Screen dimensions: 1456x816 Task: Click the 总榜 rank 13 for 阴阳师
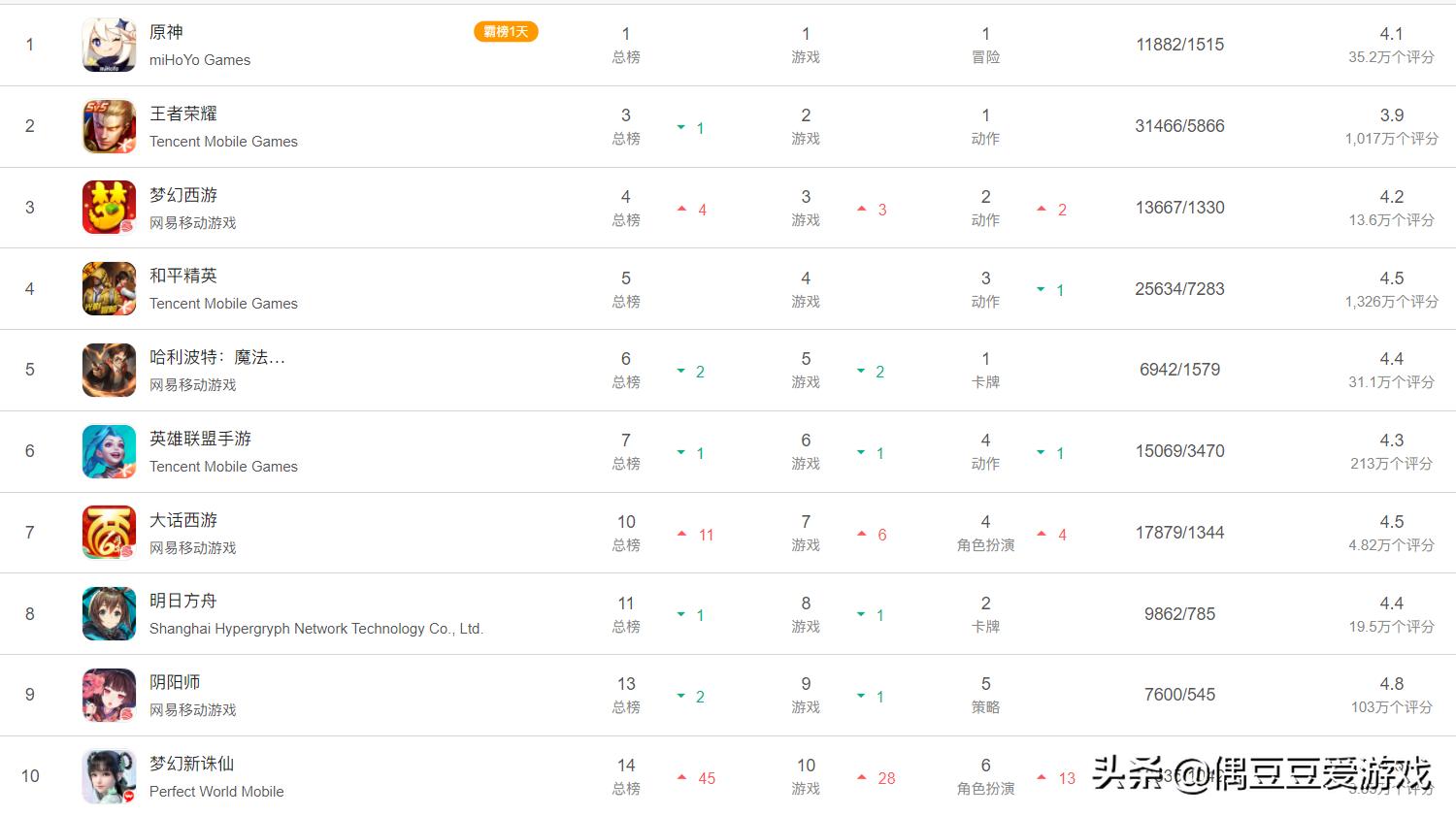[x=626, y=695]
